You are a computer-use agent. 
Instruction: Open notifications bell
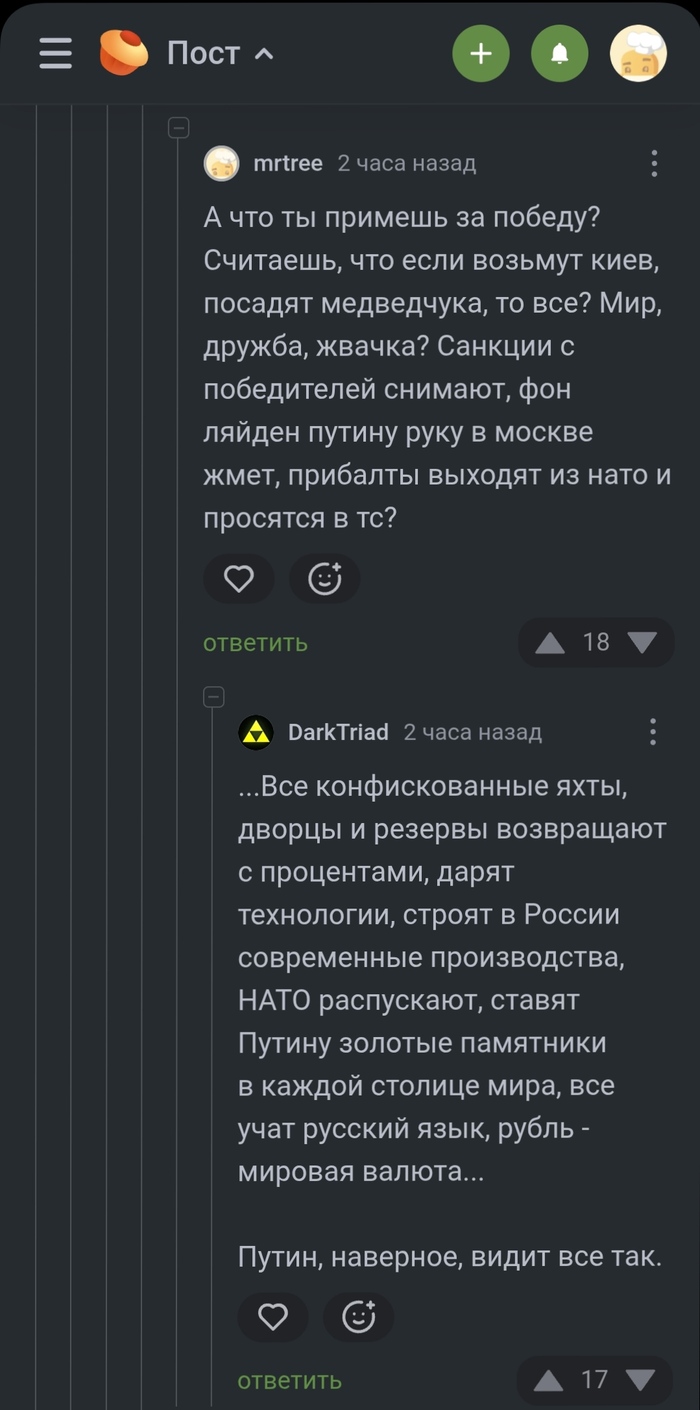[x=560, y=53]
